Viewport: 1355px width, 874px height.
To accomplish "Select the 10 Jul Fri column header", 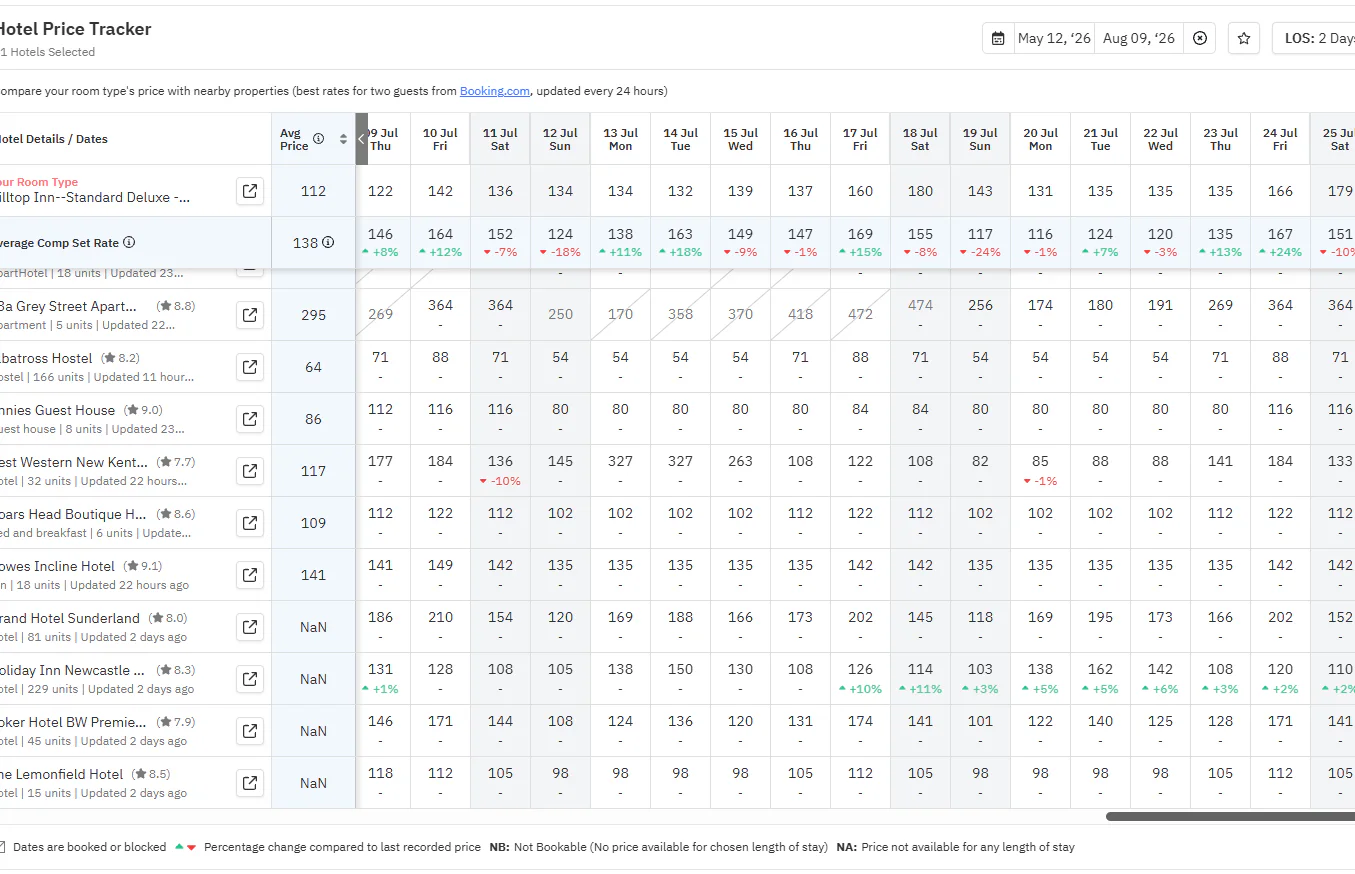I will pos(440,139).
